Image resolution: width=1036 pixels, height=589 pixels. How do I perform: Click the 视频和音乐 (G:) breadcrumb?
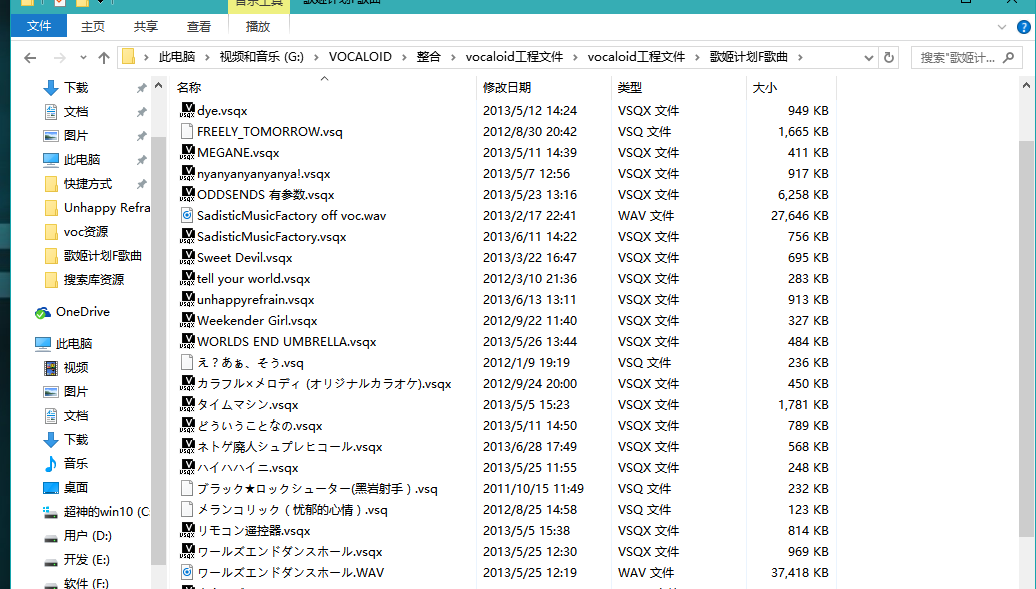(x=262, y=57)
